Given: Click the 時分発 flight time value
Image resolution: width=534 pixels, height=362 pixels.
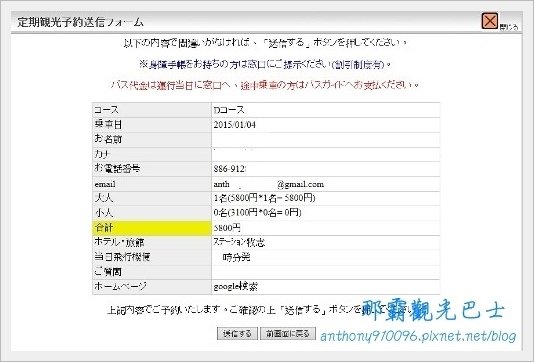Looking at the screenshot, I should [236, 257].
